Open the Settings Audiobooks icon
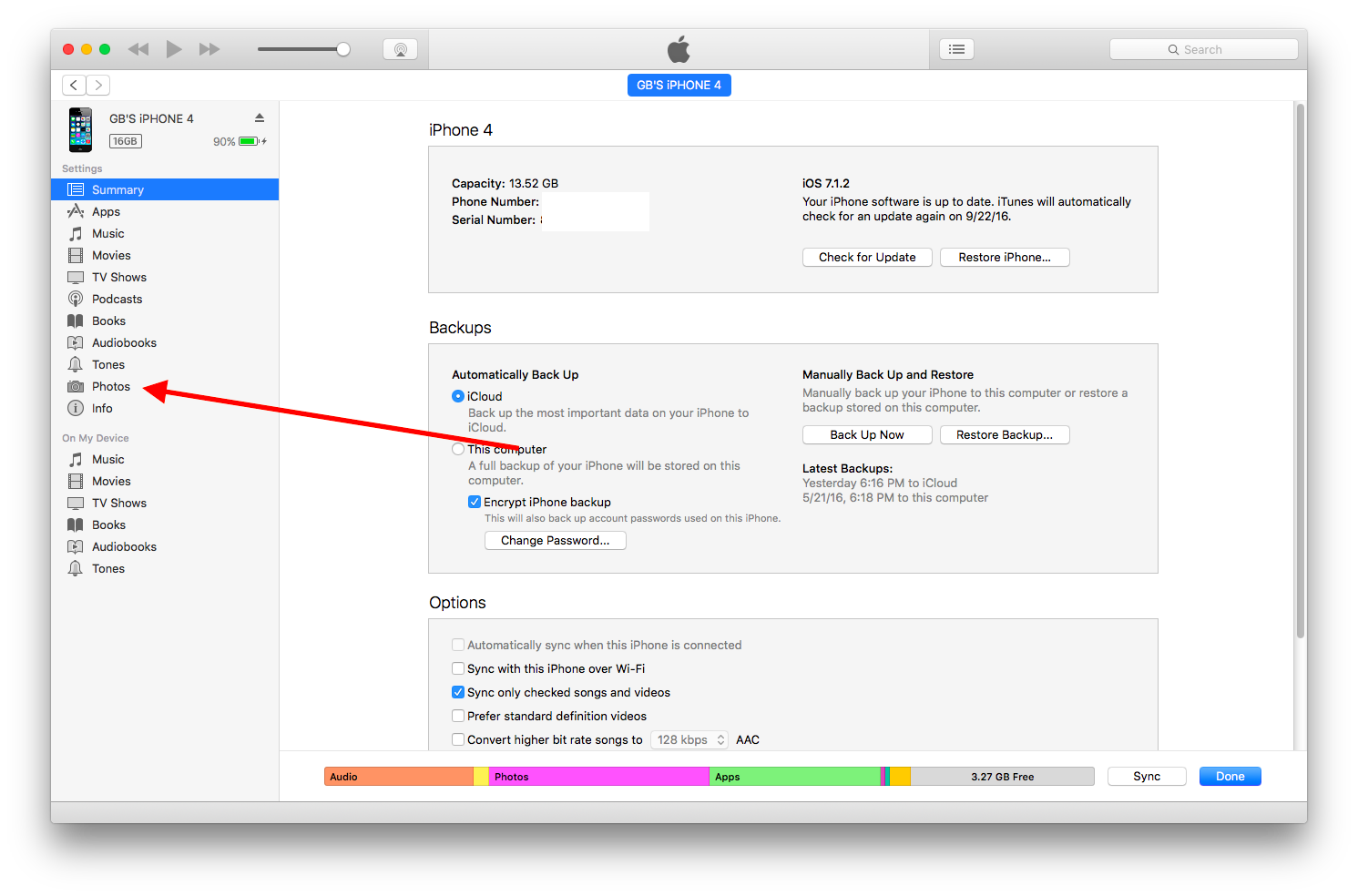The image size is (1358, 896). click(x=76, y=342)
